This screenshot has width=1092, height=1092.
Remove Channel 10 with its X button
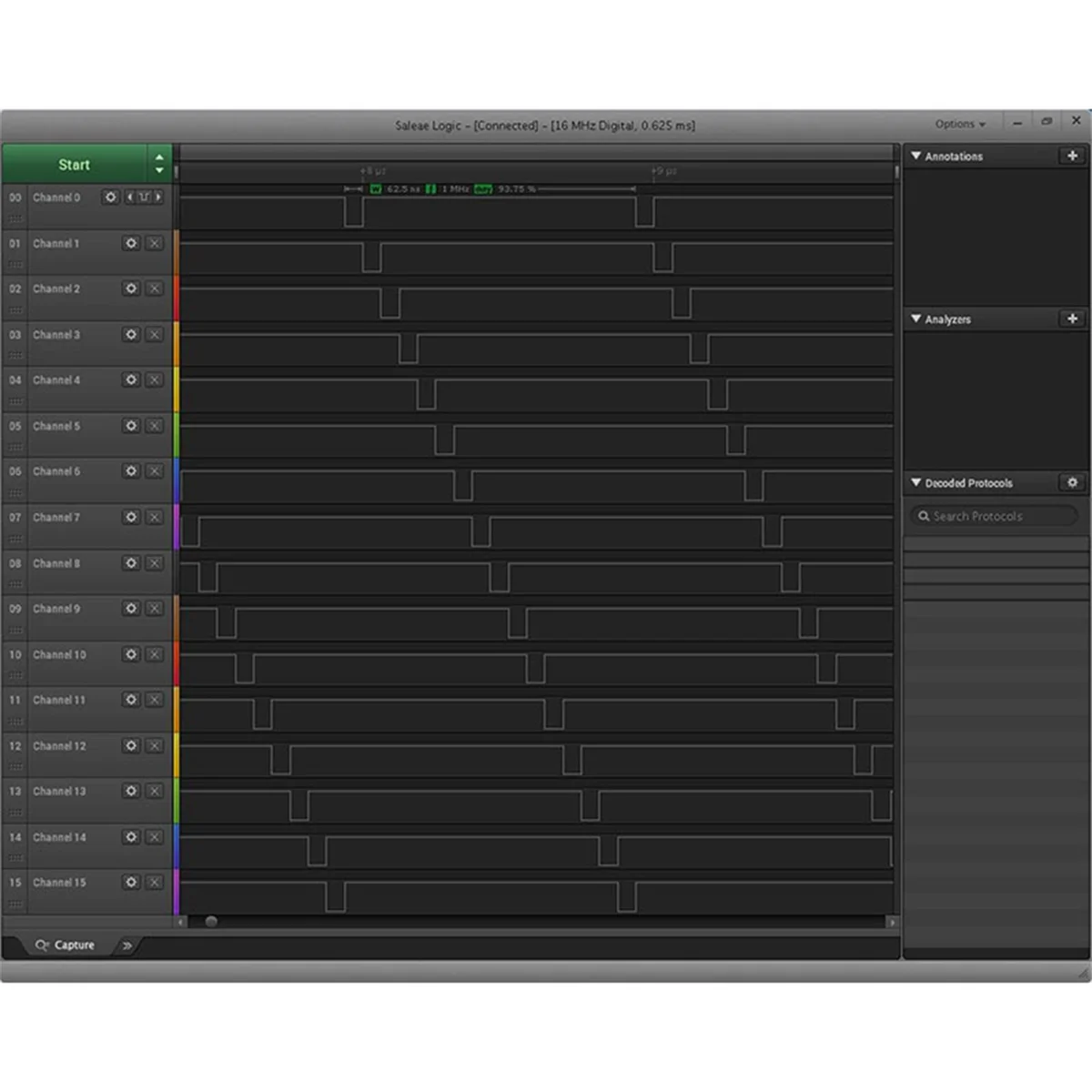click(155, 654)
